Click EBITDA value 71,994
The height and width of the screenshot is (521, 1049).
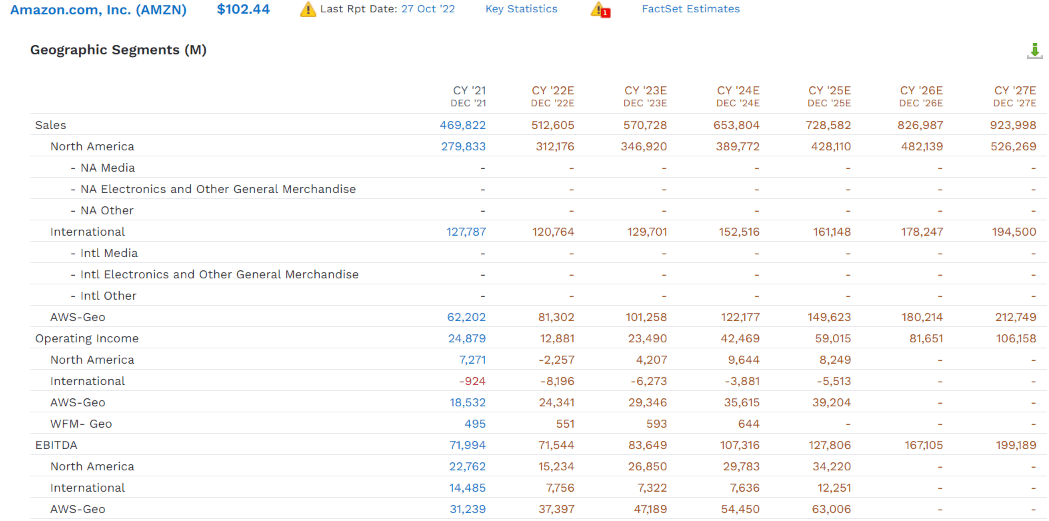click(x=467, y=445)
